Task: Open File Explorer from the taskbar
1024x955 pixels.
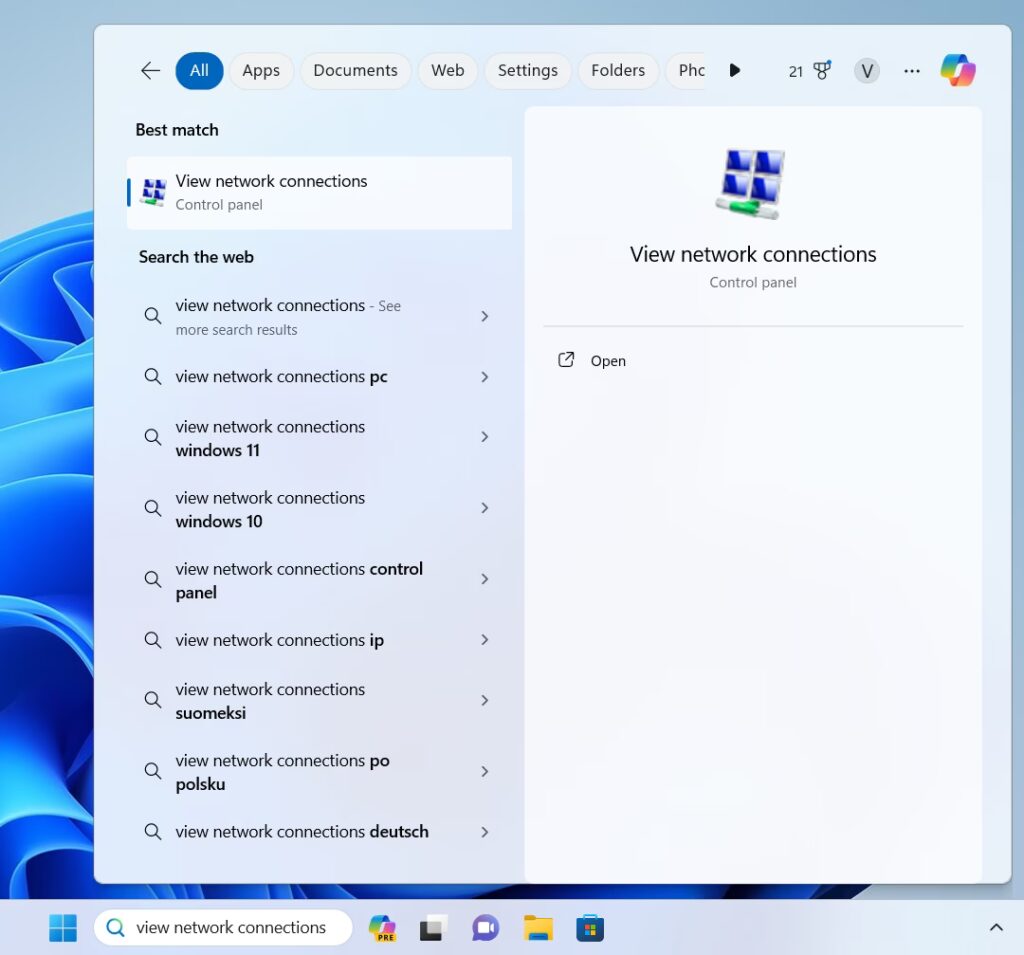Action: tap(538, 928)
